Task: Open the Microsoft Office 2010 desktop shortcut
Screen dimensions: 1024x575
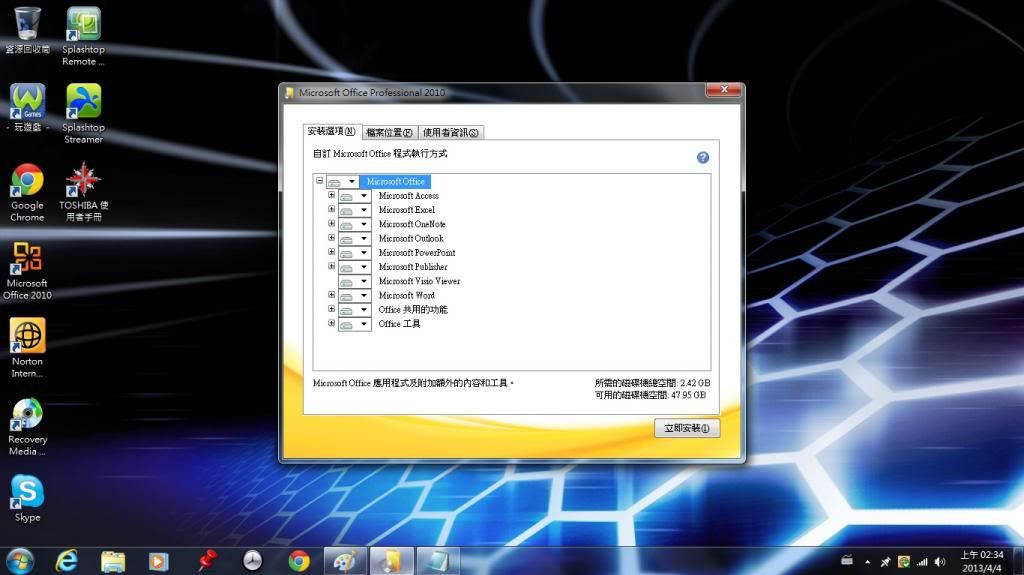Action: 27,271
